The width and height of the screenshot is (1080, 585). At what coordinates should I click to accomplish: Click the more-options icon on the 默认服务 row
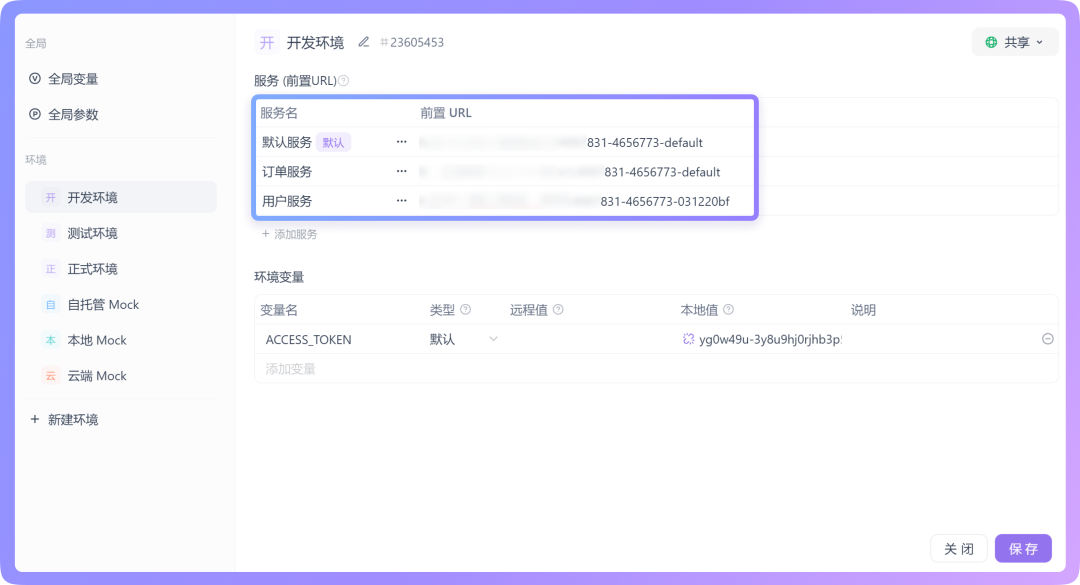point(401,141)
